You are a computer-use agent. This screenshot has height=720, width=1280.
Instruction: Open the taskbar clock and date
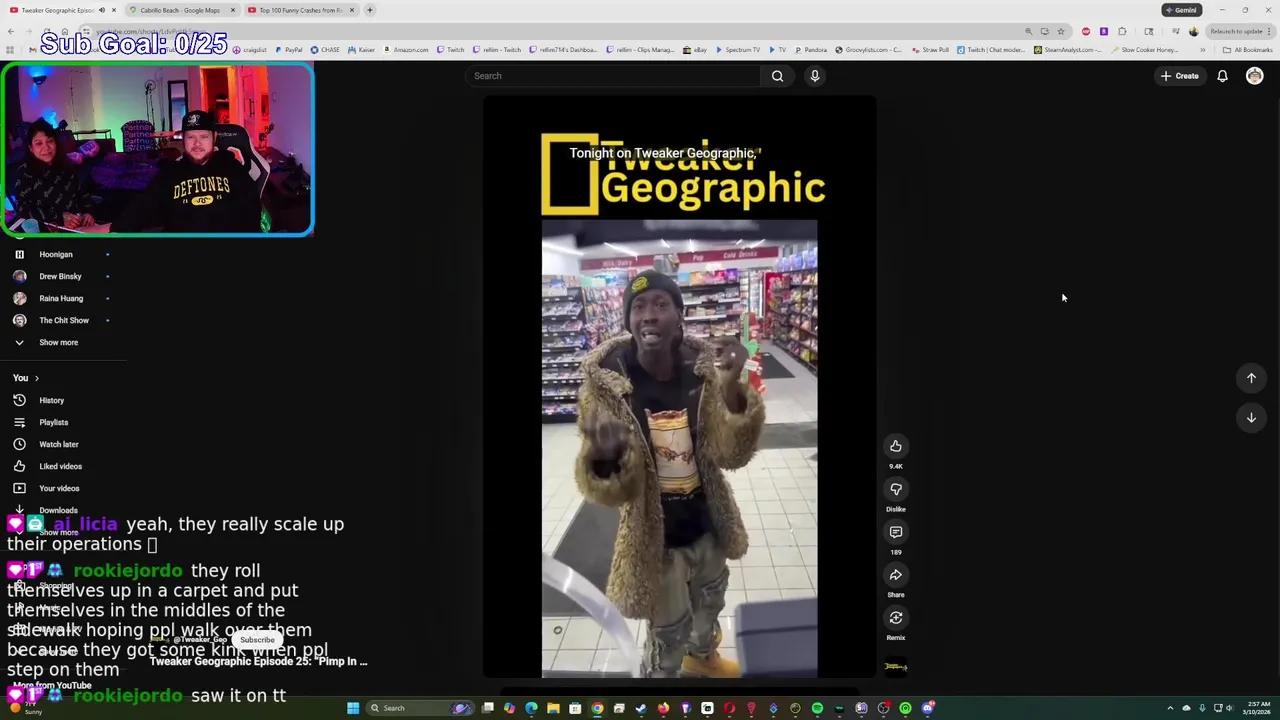[1257, 708]
